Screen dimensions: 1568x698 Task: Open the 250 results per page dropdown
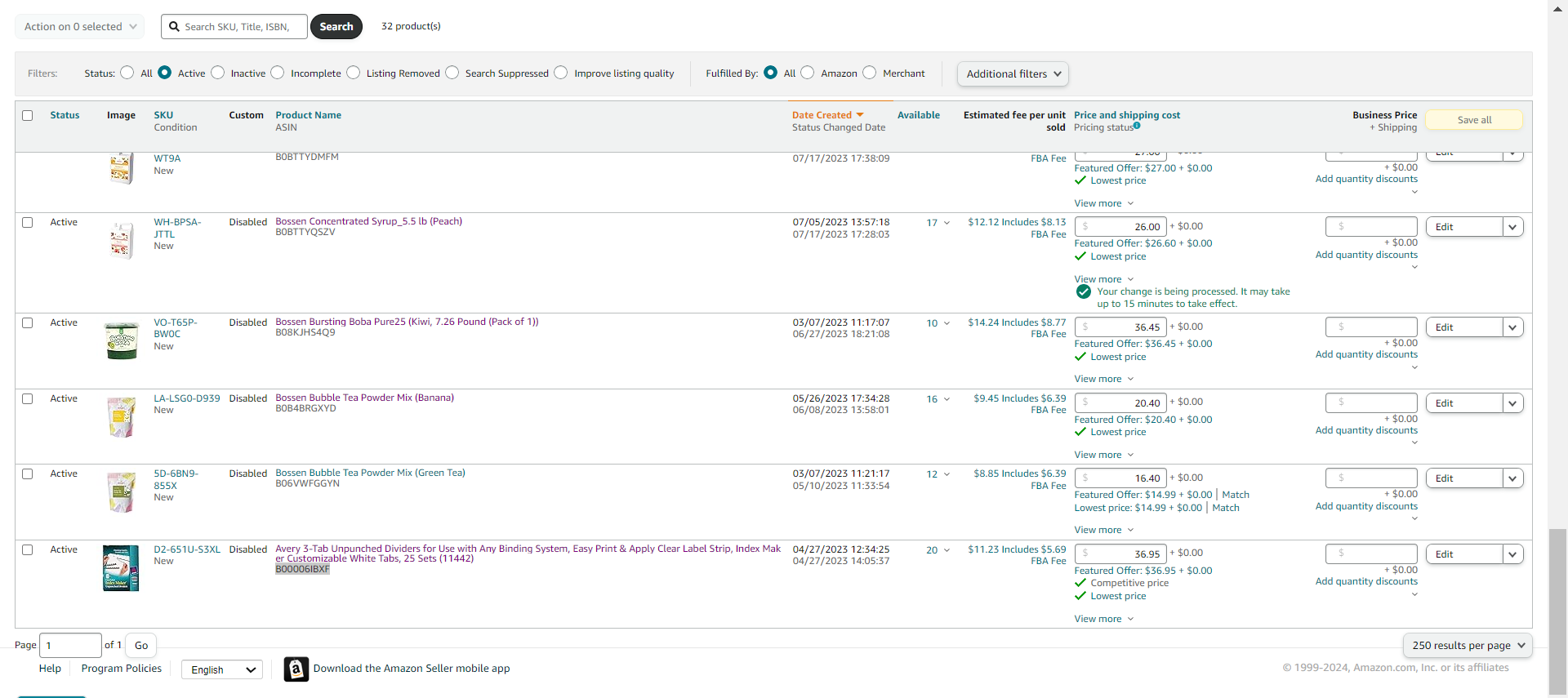(1468, 645)
